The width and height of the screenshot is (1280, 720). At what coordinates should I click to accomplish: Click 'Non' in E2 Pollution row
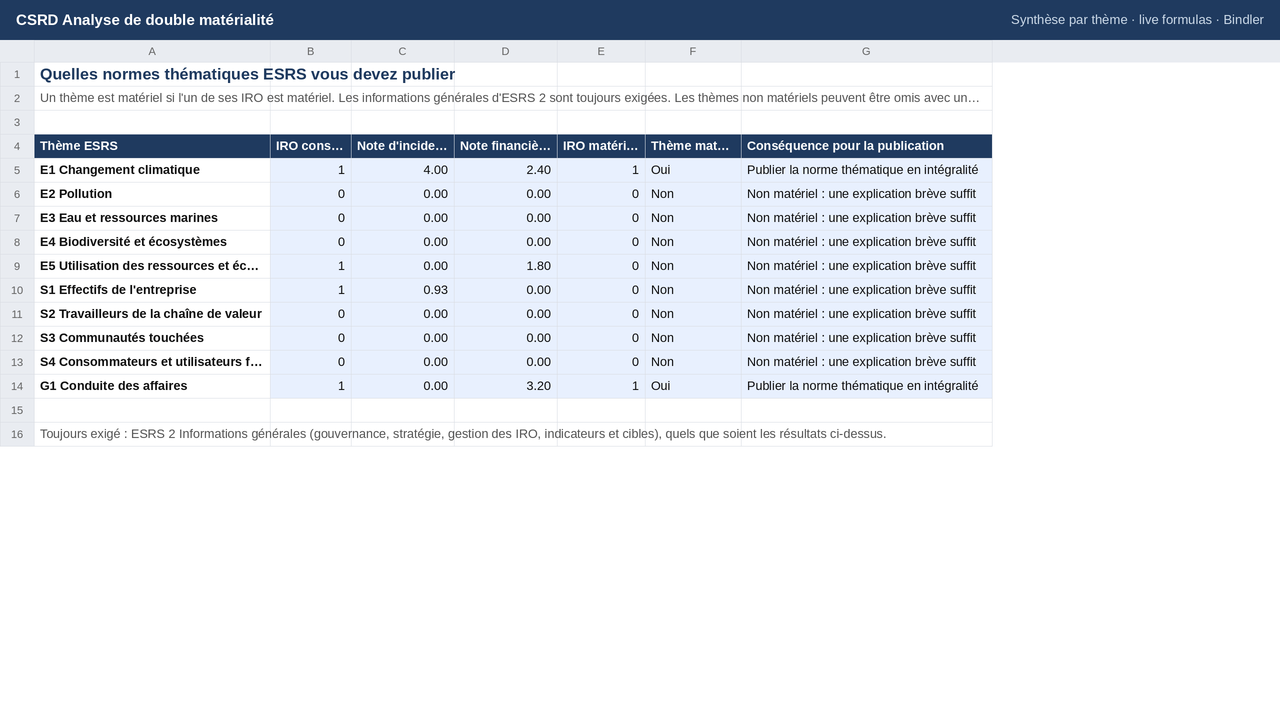[693, 194]
